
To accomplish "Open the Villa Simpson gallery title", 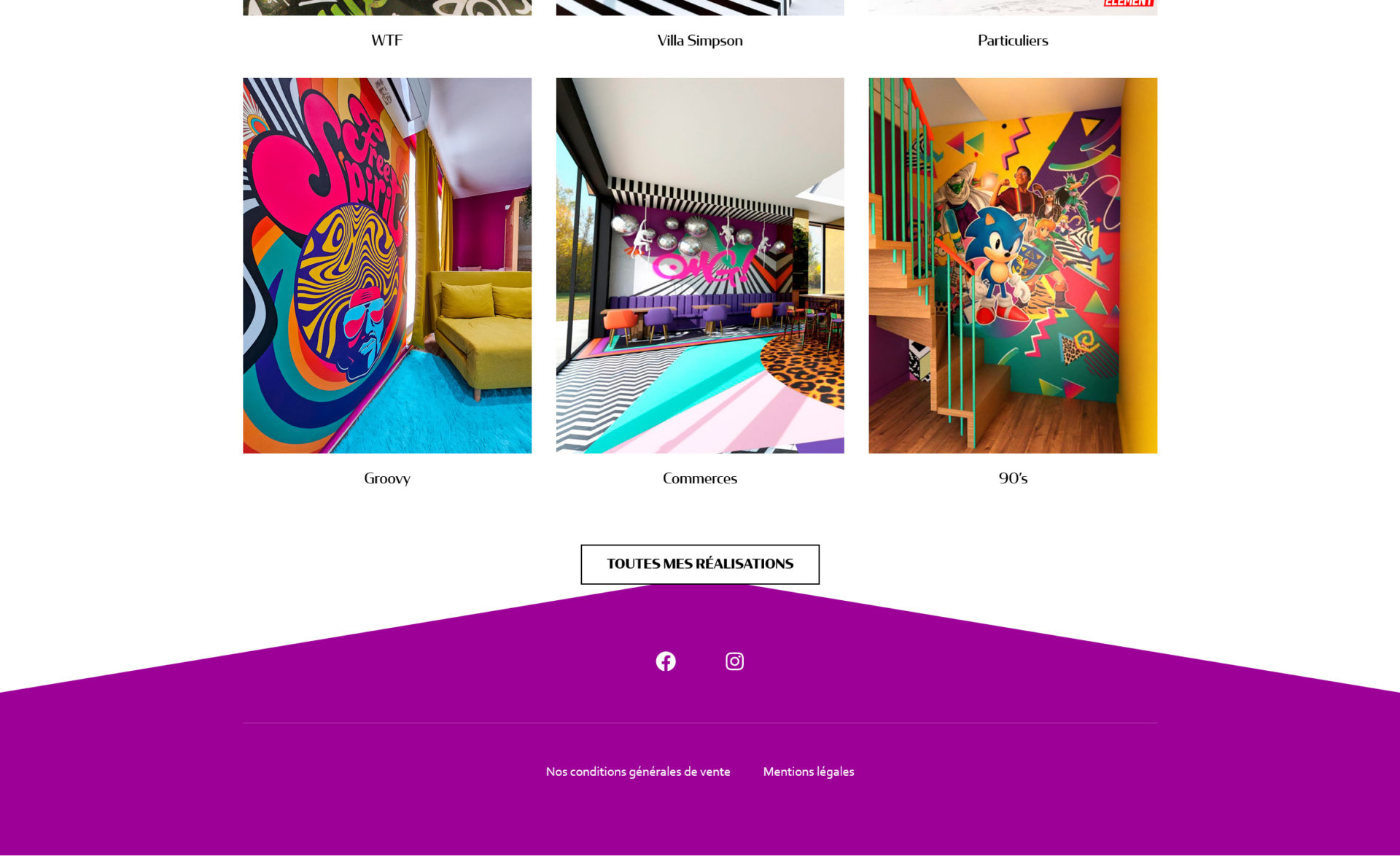I will pos(700,40).
